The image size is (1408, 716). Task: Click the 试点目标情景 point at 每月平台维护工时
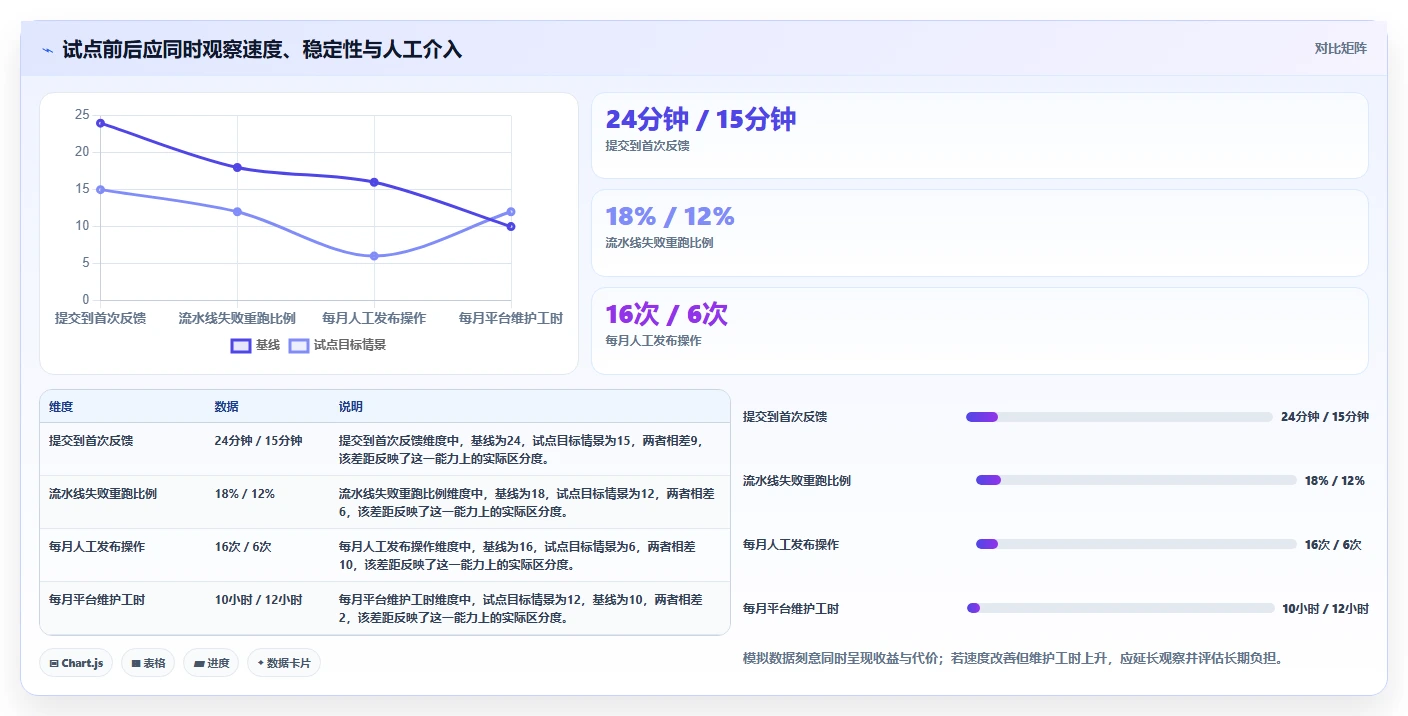[x=511, y=211]
